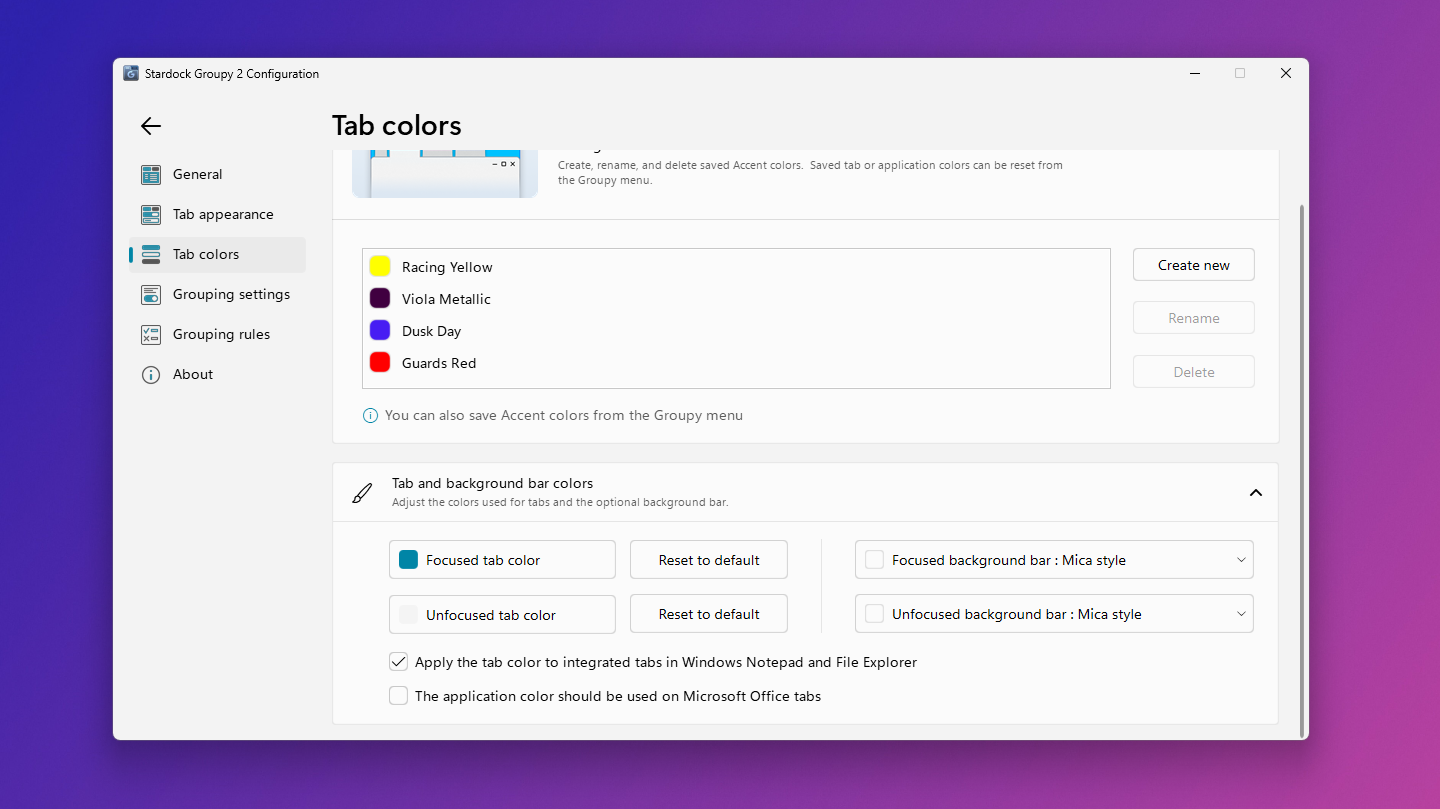The width and height of the screenshot is (1440, 809).
Task: Click the Tab colors sidebar icon
Action: coord(151,255)
